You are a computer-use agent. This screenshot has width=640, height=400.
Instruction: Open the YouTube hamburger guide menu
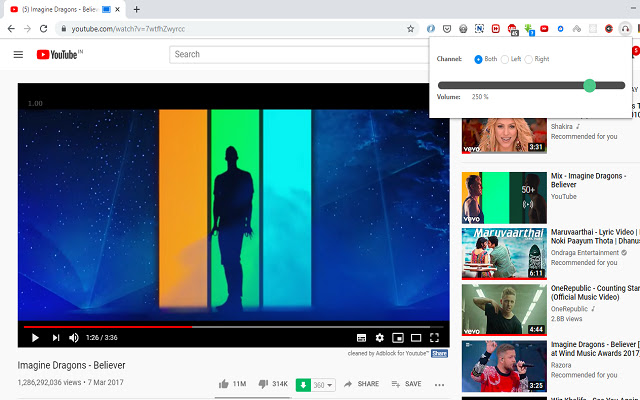18,54
